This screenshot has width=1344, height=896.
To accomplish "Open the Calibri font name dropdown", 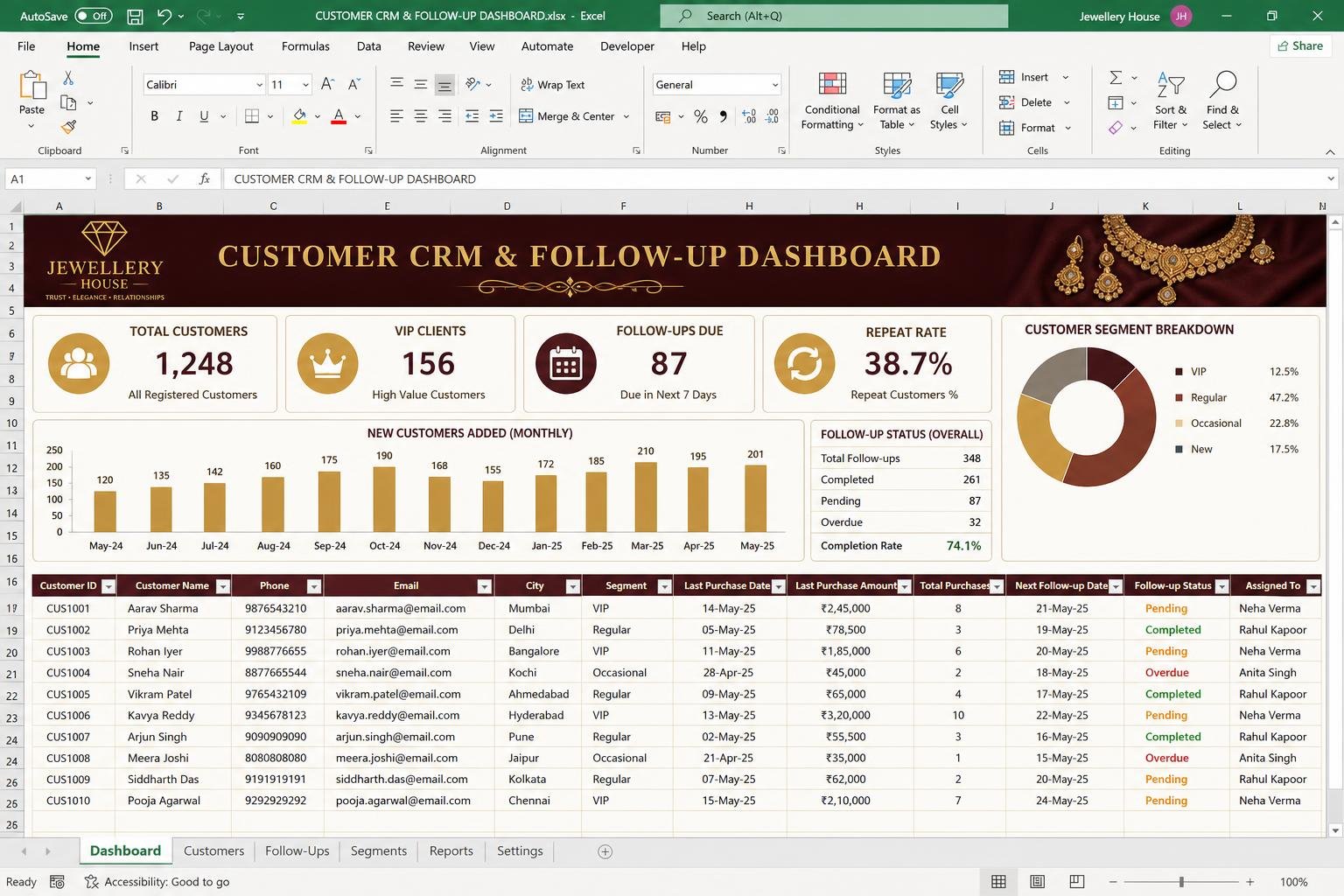I will click(259, 85).
